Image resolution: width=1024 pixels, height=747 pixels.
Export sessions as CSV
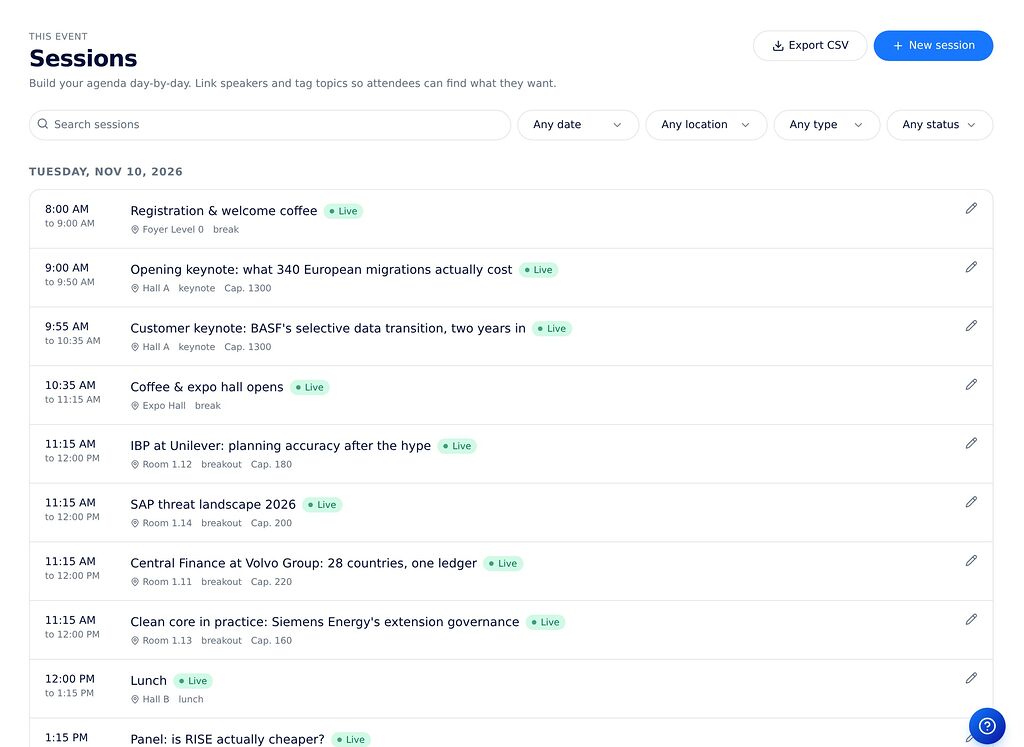coord(810,46)
